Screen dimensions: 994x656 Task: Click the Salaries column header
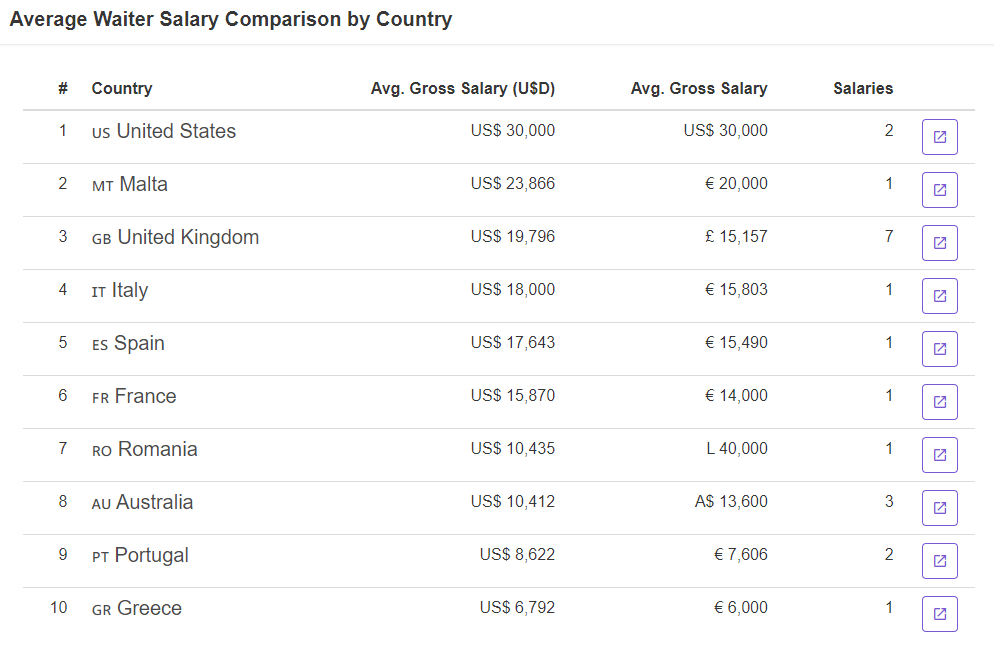click(x=863, y=88)
